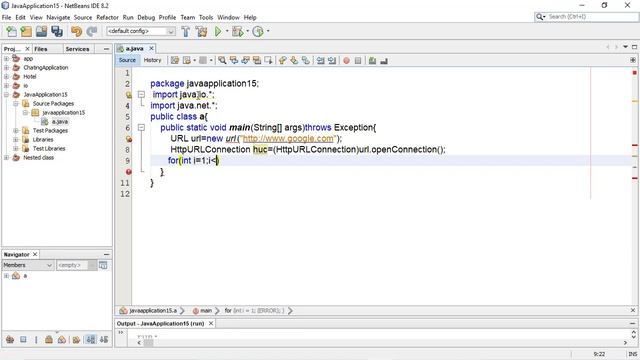640x360 pixels.
Task: Click Toggle Bookmark icon in editor toolbar
Action: tap(306, 60)
